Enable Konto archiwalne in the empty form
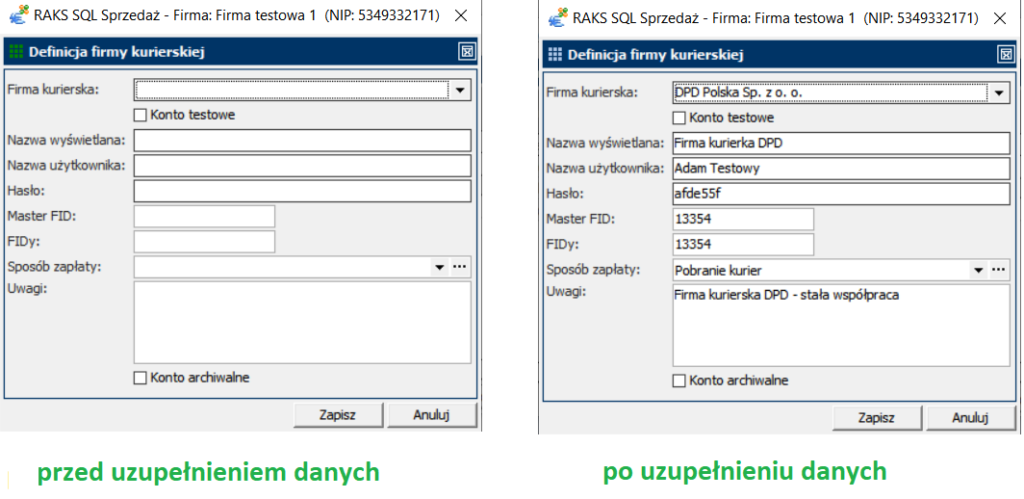The height and width of the screenshot is (499, 1024). pos(140,378)
